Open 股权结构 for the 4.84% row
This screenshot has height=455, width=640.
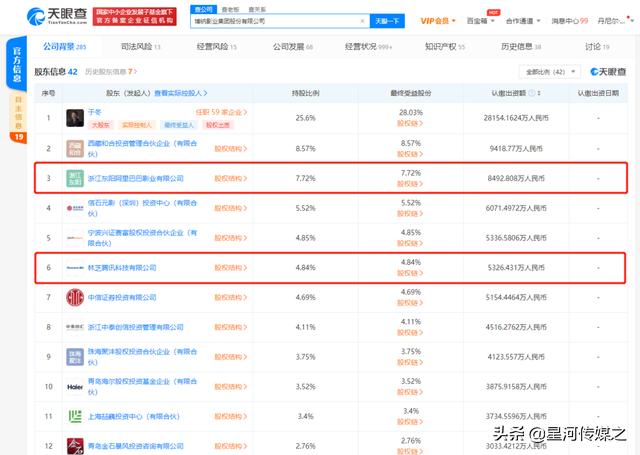click(x=231, y=268)
